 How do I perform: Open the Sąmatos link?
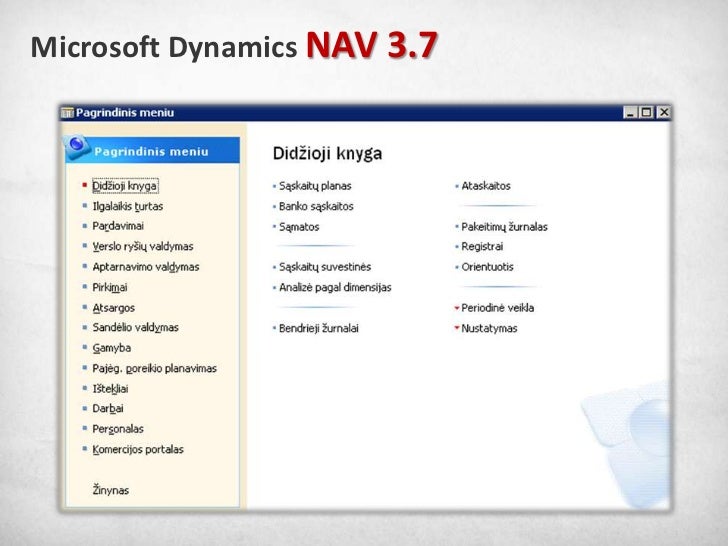click(299, 227)
